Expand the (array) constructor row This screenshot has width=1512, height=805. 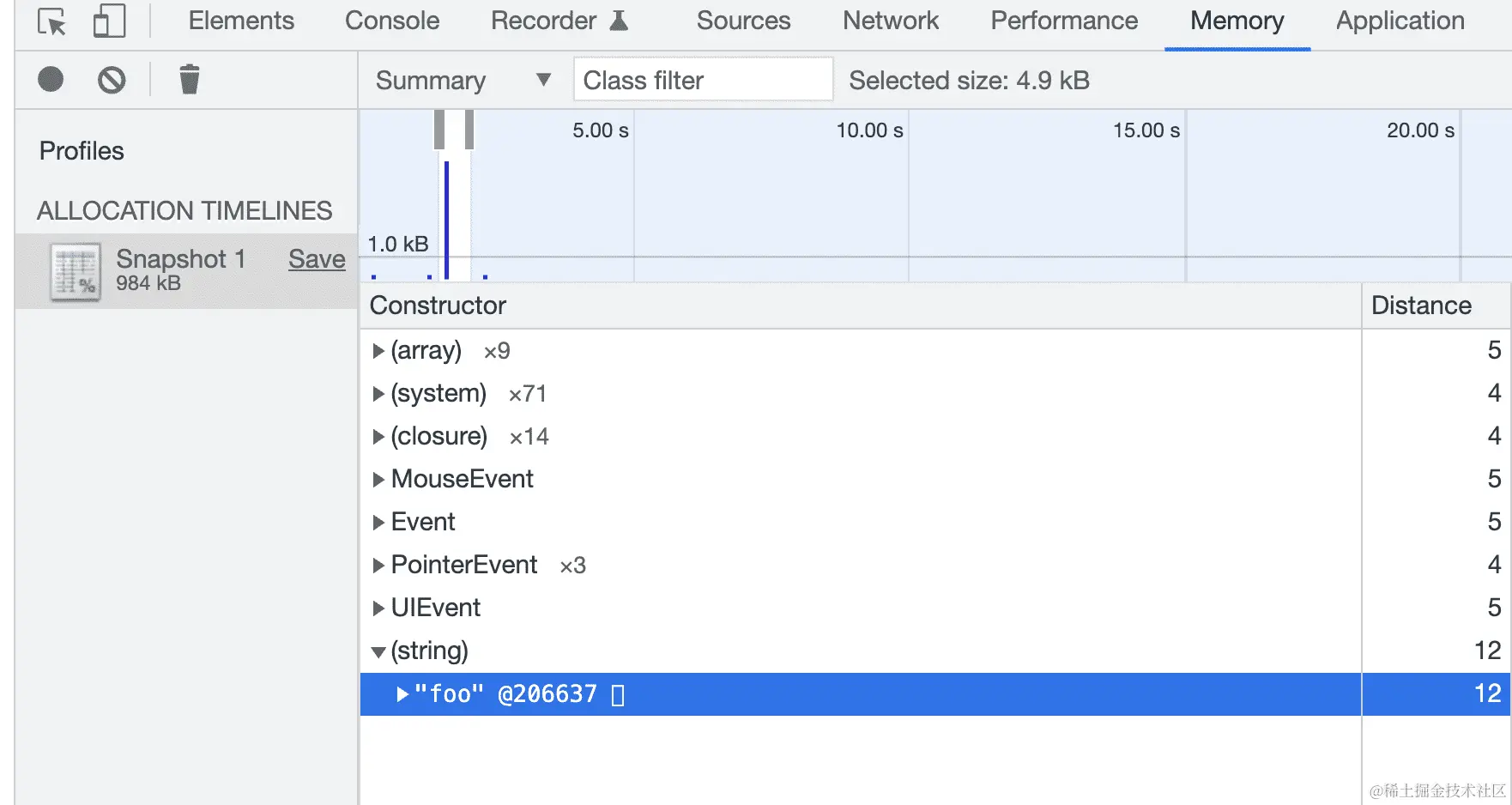[378, 351]
